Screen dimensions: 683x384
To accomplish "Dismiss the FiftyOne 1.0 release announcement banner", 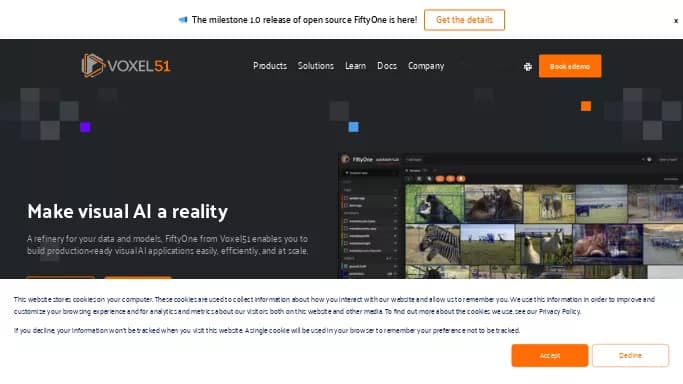I will point(676,20).
